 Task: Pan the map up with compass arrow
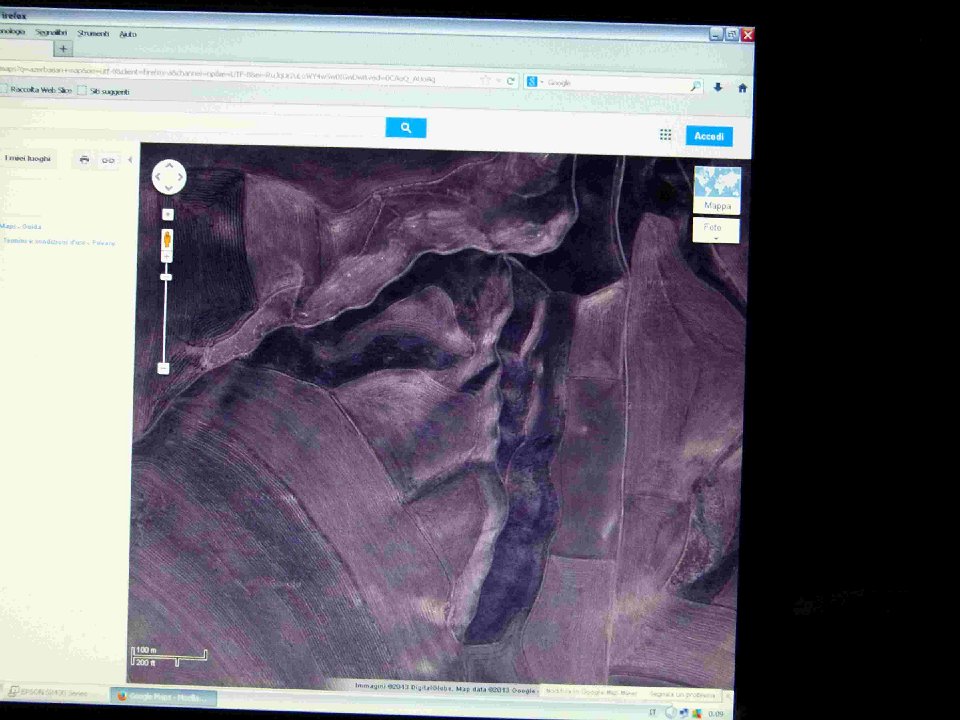tap(169, 165)
